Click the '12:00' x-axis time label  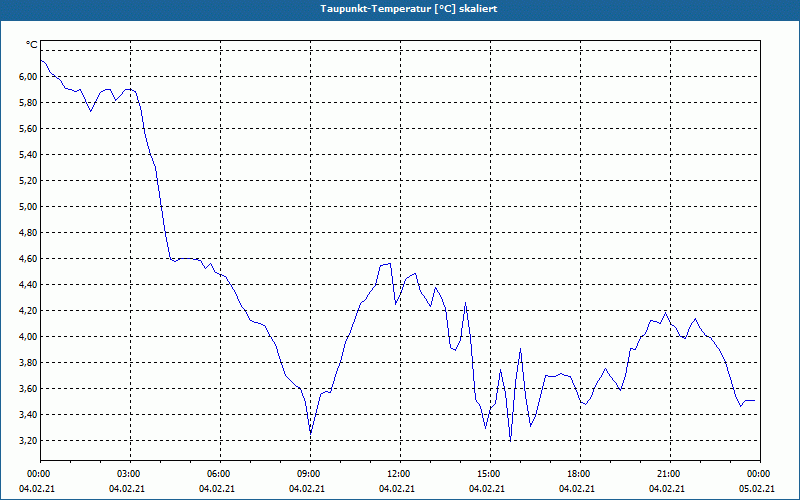(401, 474)
